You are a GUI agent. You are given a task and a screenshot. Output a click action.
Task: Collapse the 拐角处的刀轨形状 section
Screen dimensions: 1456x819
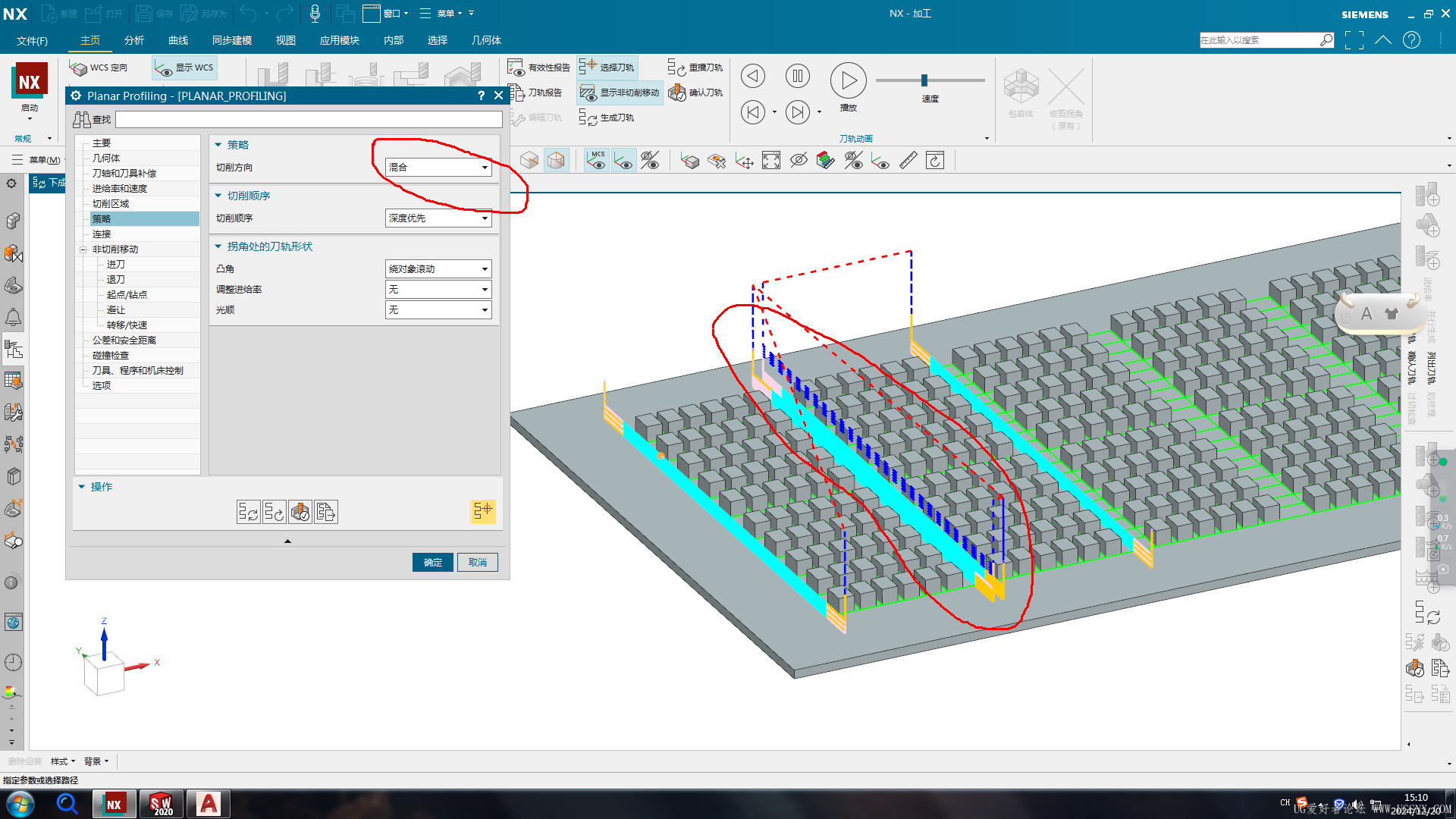(263, 246)
